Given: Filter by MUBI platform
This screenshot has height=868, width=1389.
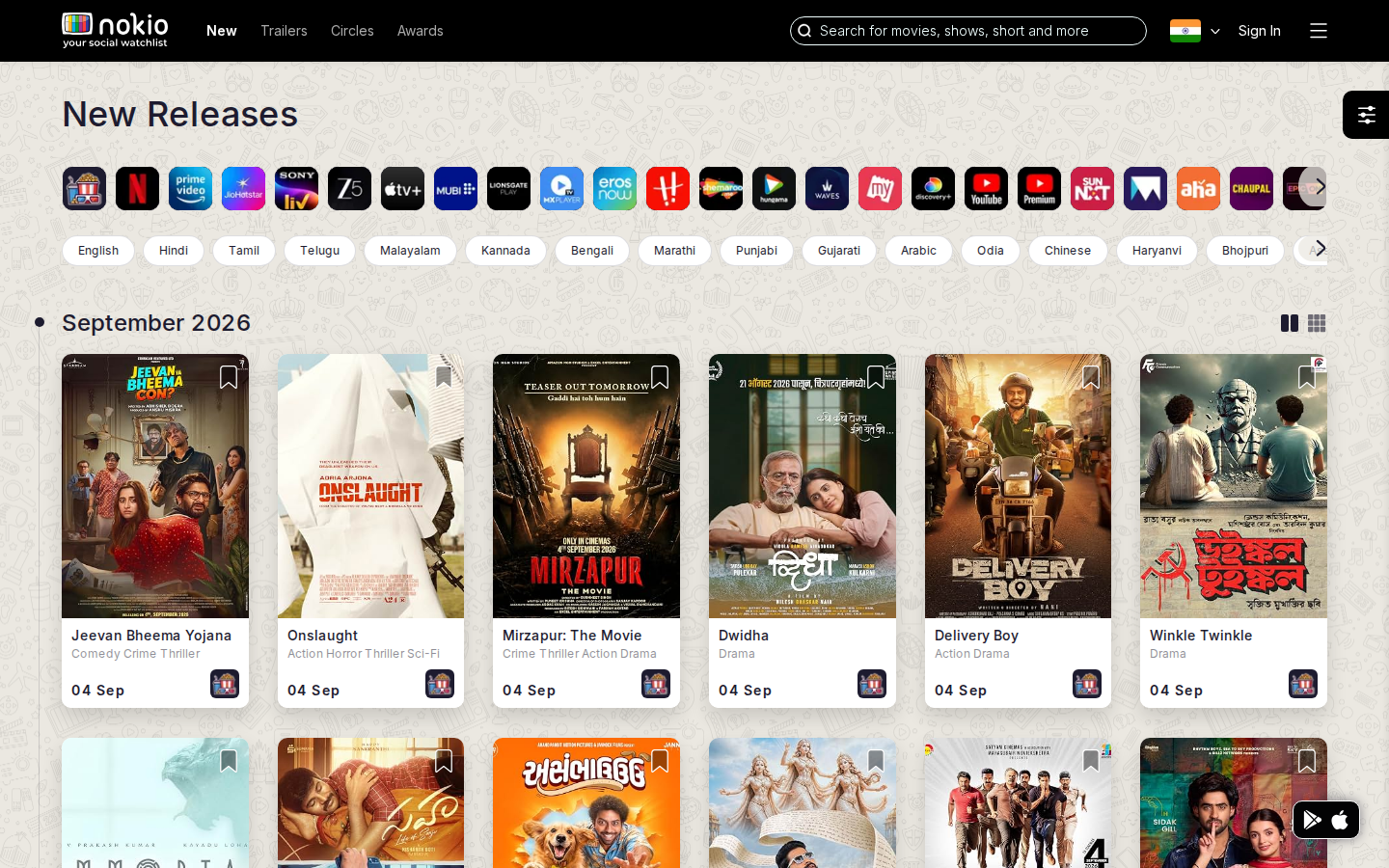Looking at the screenshot, I should 455,189.
